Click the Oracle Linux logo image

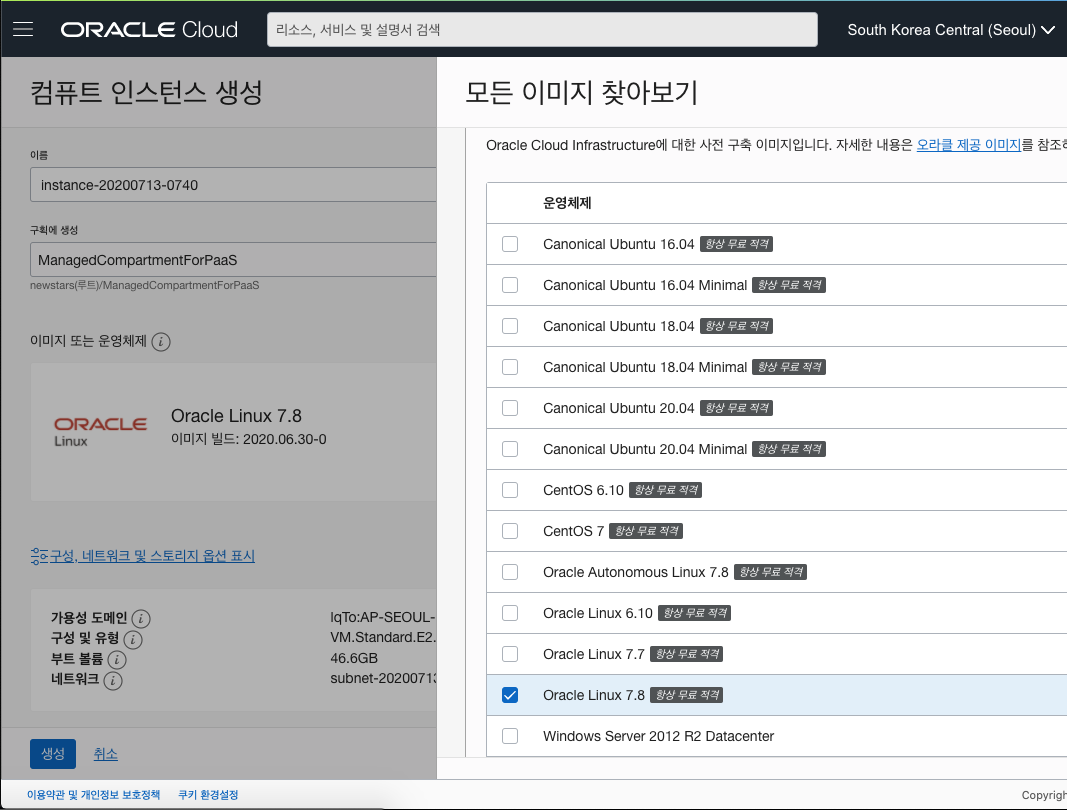point(100,432)
